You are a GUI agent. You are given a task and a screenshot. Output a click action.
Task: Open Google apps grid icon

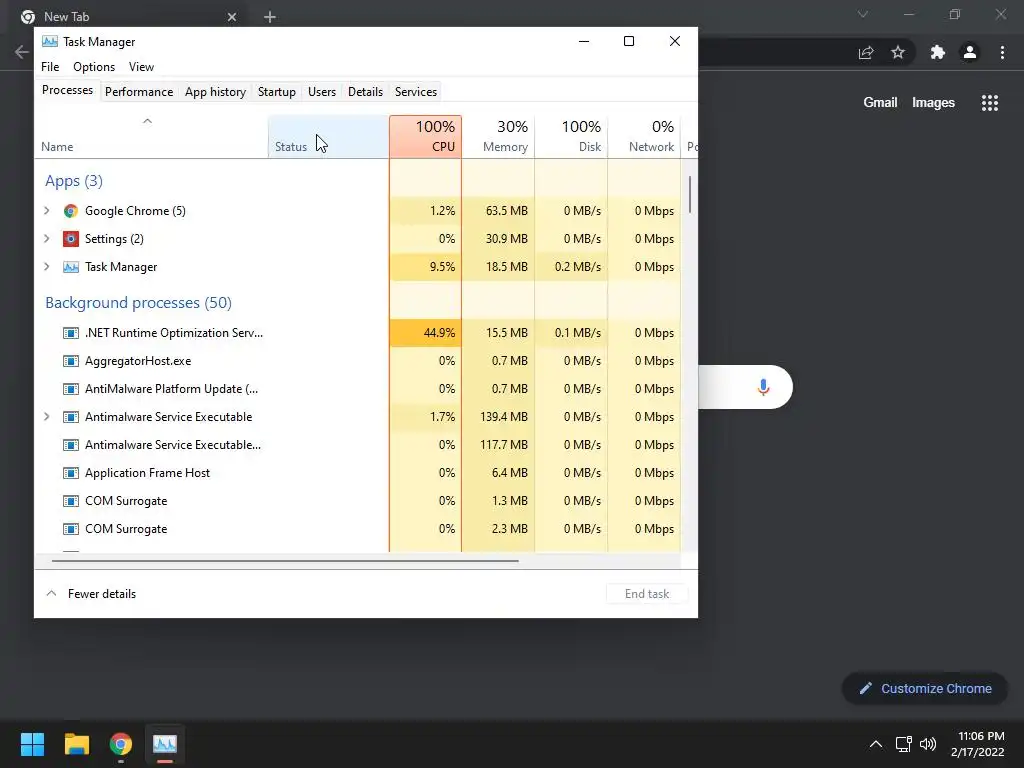[x=990, y=103]
